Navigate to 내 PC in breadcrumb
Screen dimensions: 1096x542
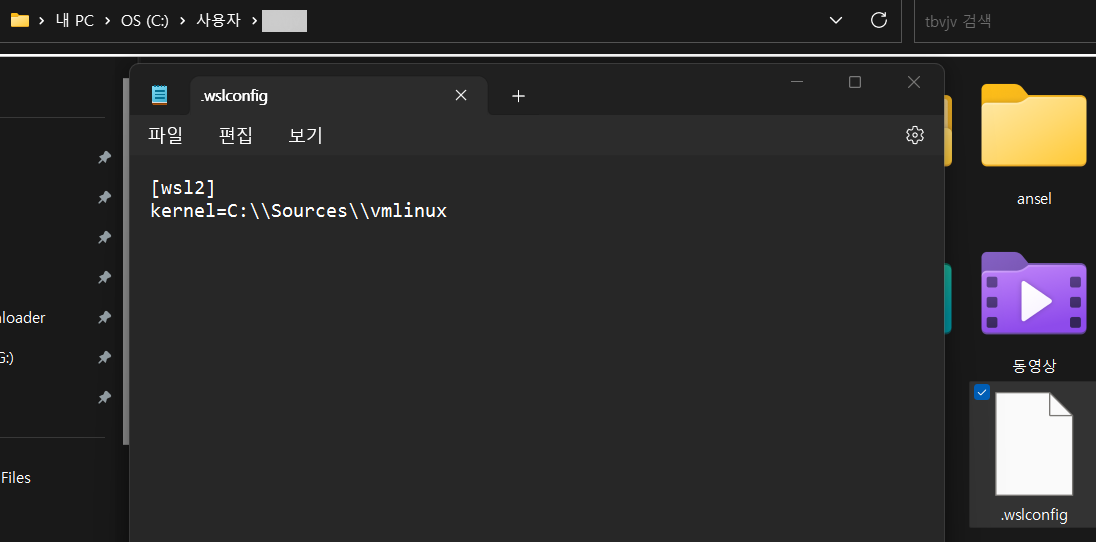[75, 20]
